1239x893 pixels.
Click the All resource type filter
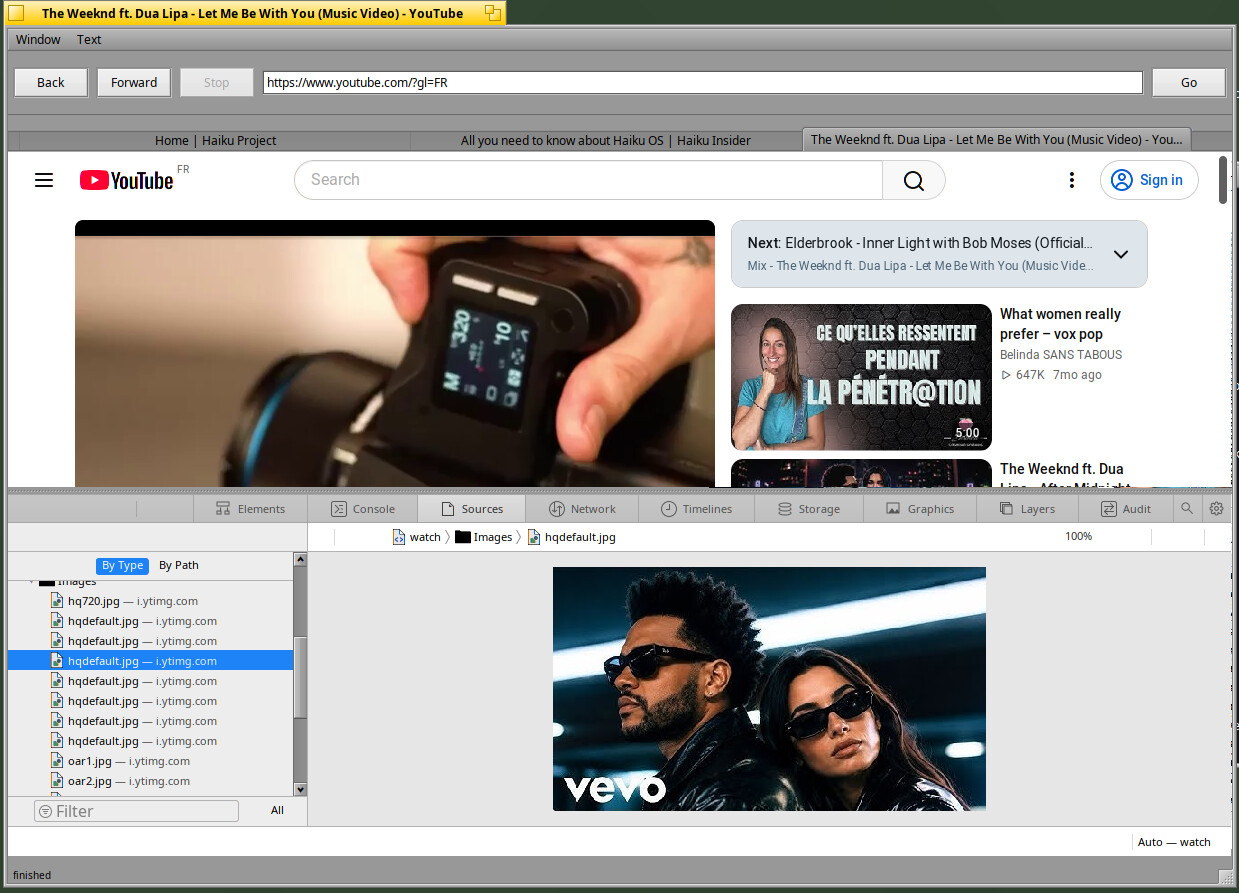pyautogui.click(x=277, y=810)
